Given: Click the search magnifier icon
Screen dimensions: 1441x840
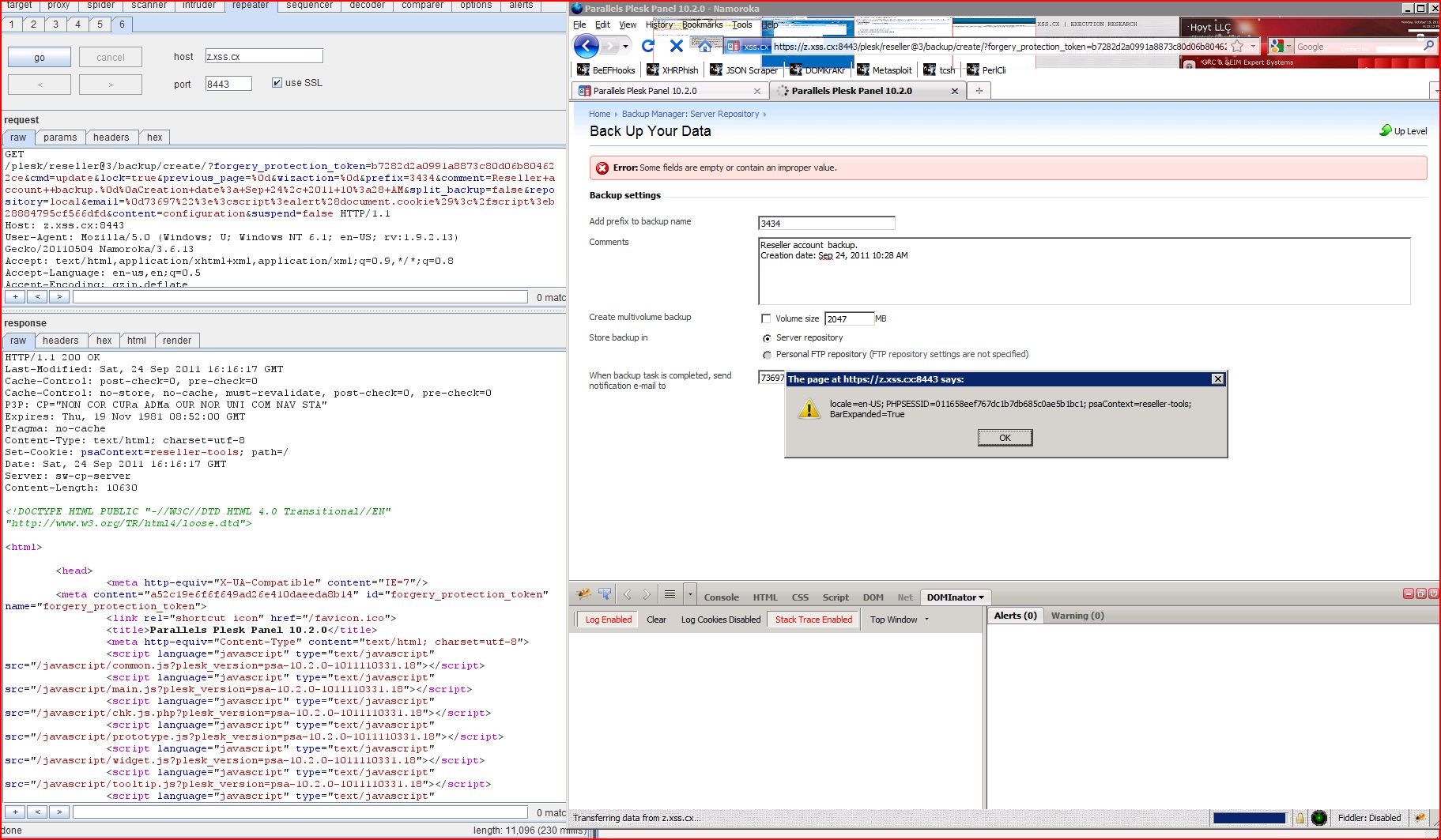Looking at the screenshot, I should point(1428,47).
